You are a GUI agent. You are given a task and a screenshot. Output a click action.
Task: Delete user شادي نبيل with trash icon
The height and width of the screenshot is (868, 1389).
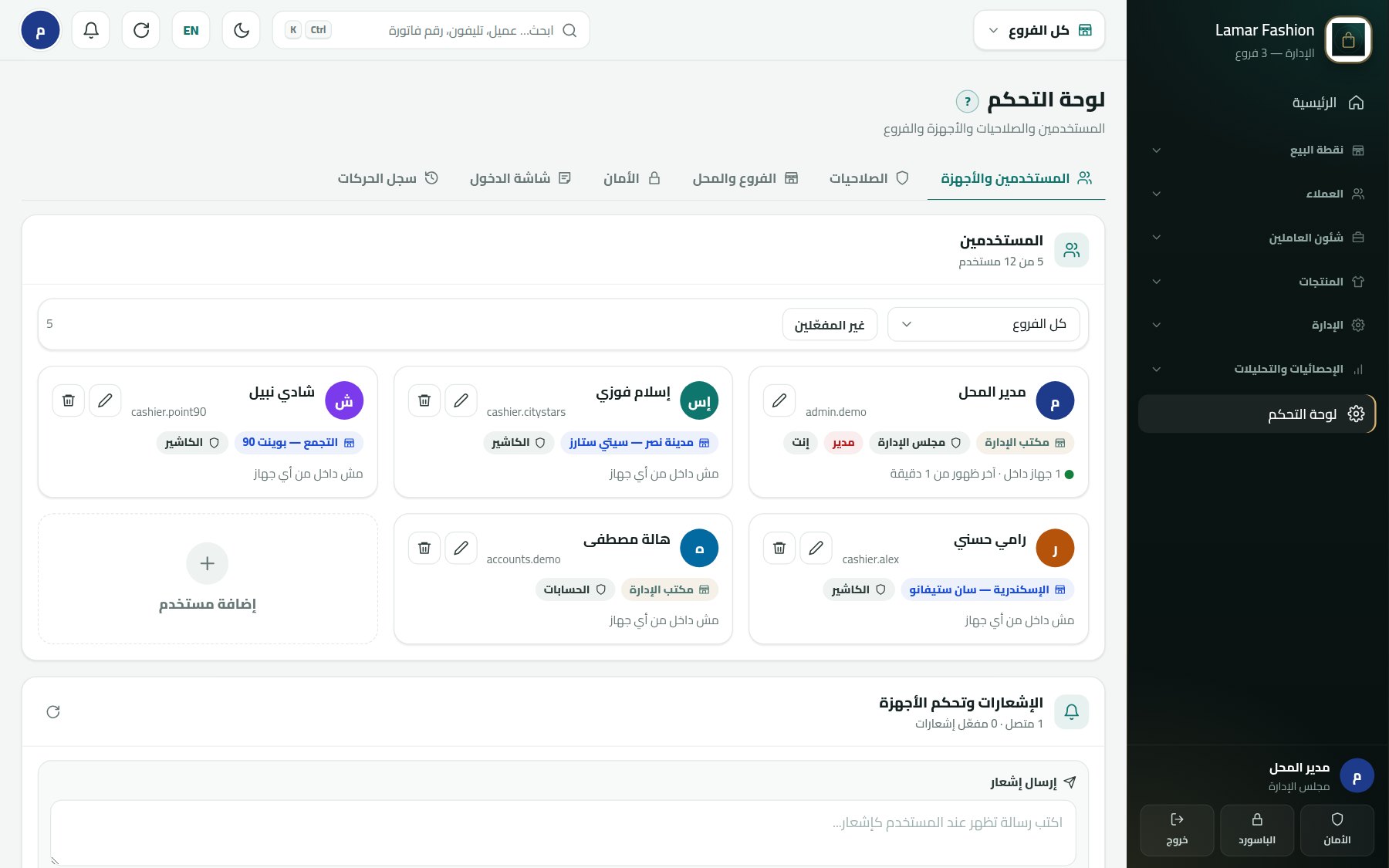pos(69,400)
